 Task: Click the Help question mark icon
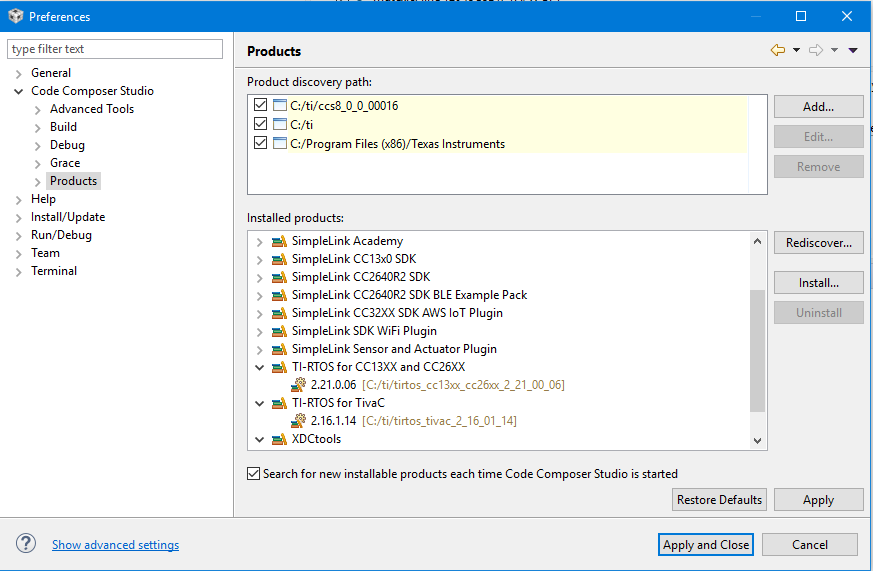tap(26, 544)
